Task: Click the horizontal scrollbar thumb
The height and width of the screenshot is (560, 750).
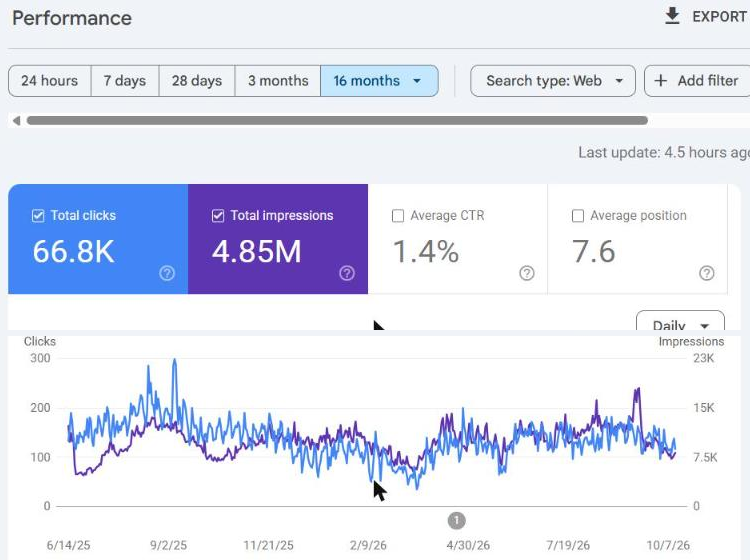Action: tap(337, 121)
